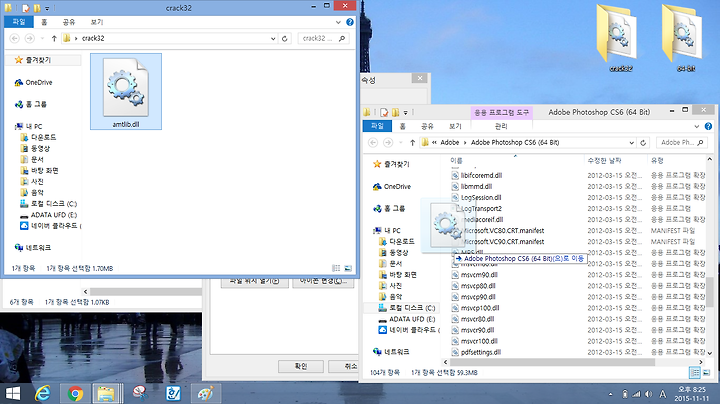Launch Internet Explorer from taskbar
Screen dimensions: 720x404
pyautogui.click(x=43, y=393)
